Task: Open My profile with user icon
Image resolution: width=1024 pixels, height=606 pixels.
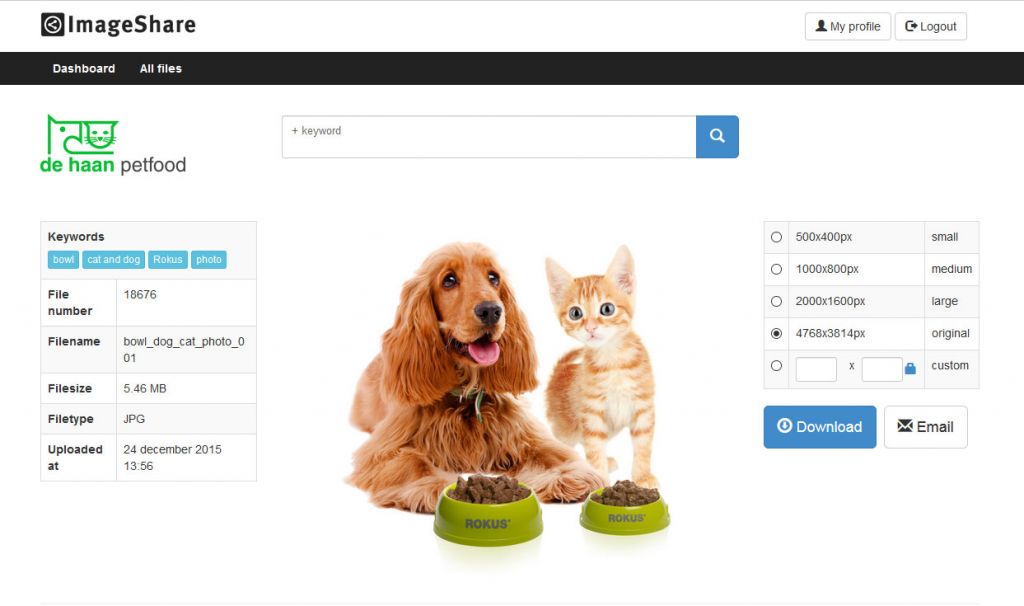Action: pyautogui.click(x=848, y=27)
